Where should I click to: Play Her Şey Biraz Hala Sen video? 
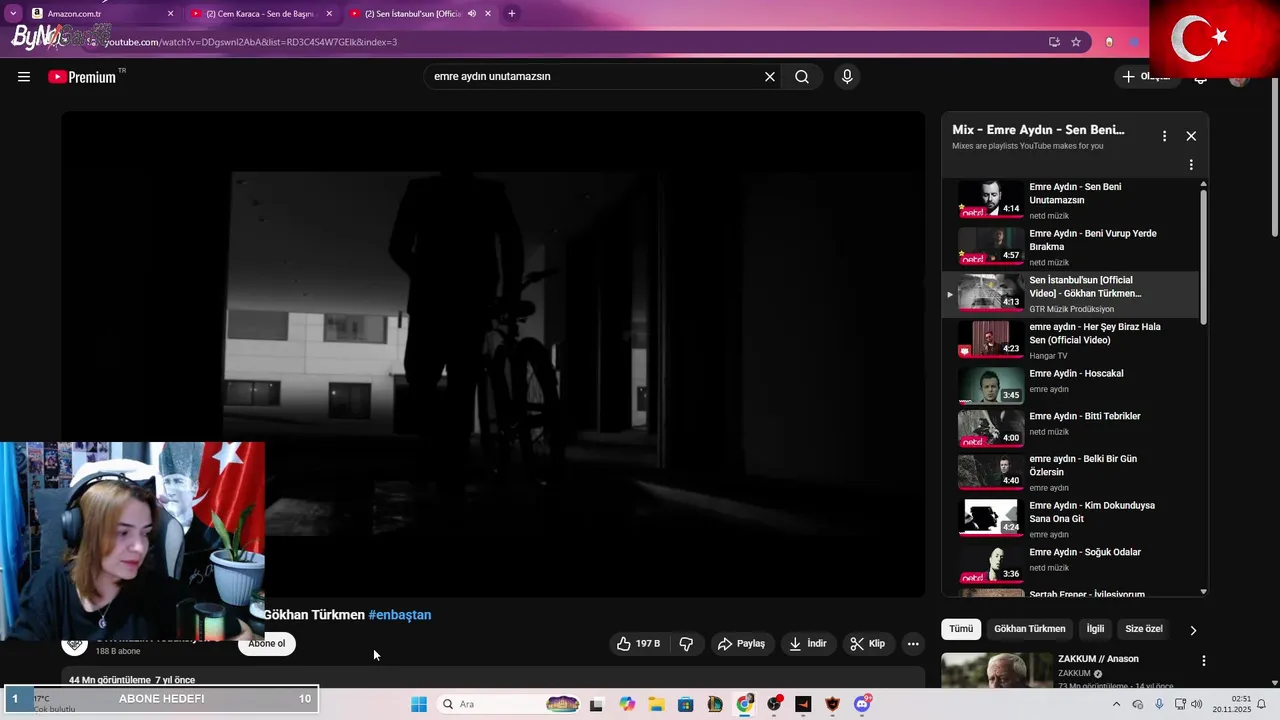(1070, 340)
